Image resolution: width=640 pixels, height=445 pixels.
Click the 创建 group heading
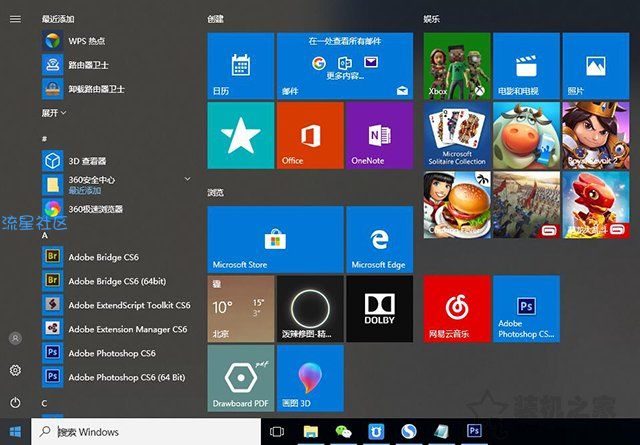pyautogui.click(x=215, y=19)
